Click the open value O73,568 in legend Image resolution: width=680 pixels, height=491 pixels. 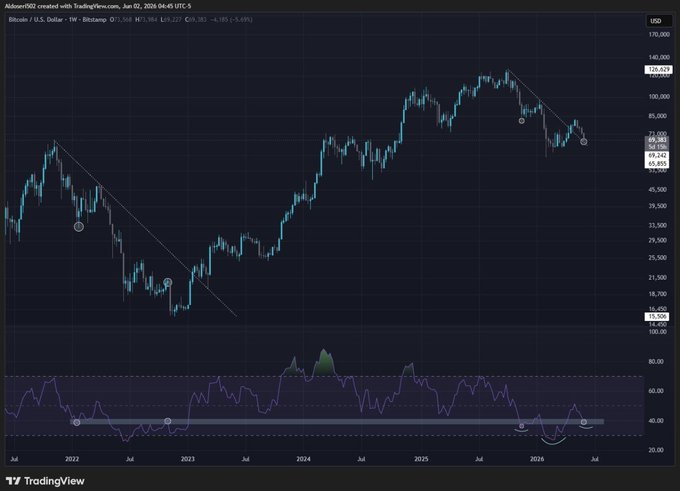coord(121,20)
